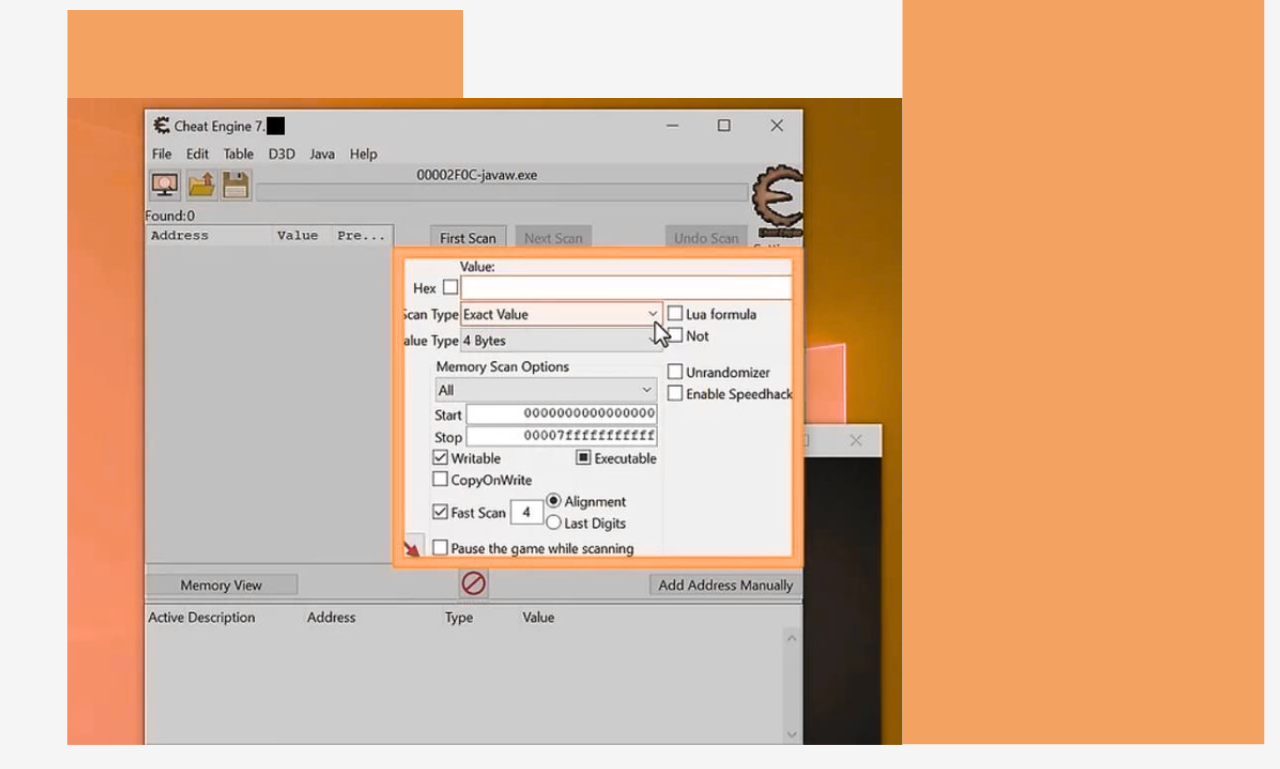This screenshot has width=1280, height=769.
Task: Click the Fast Scan alignment value field
Action: click(526, 512)
